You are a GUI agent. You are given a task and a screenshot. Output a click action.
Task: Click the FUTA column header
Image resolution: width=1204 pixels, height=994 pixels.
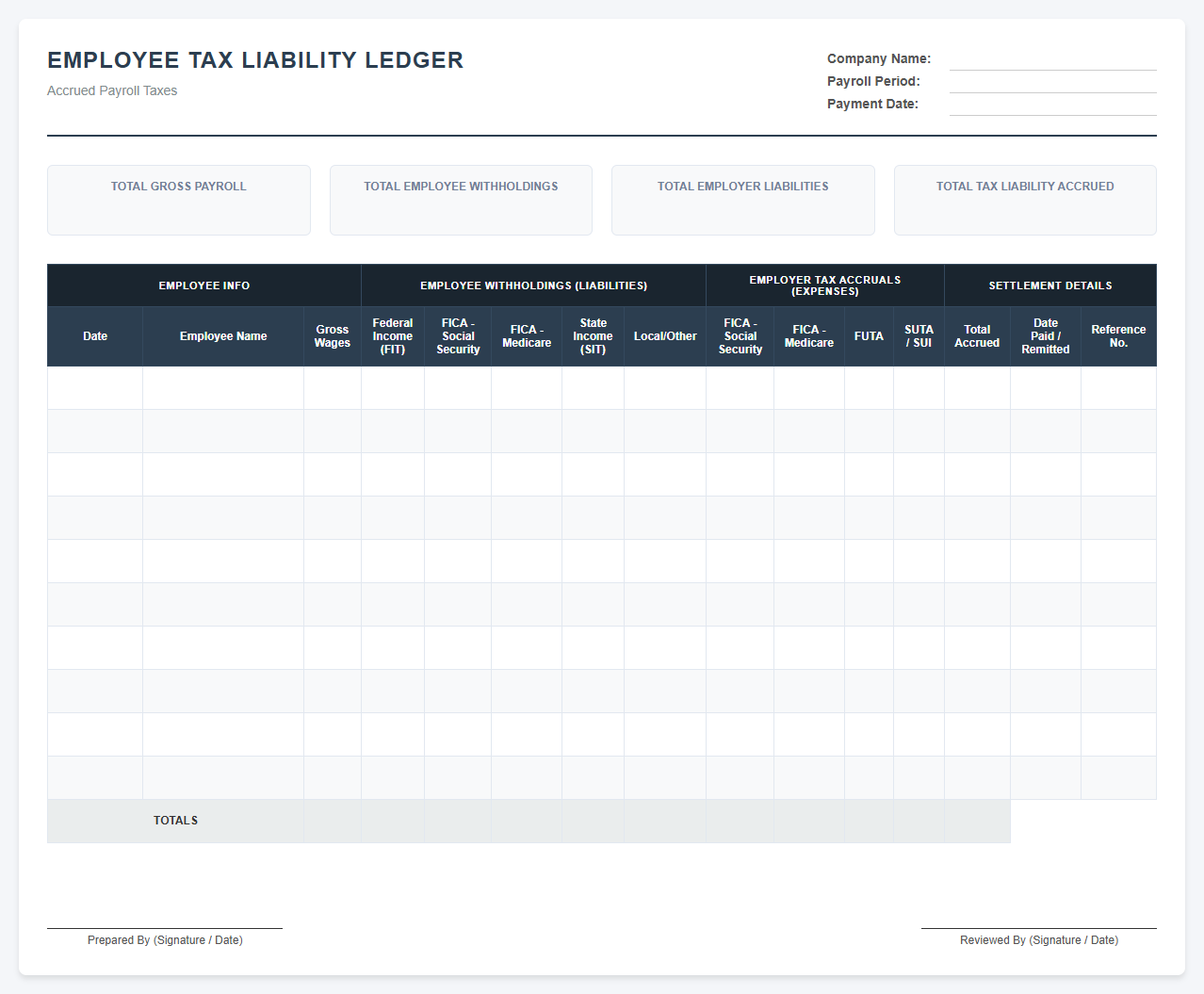point(869,336)
